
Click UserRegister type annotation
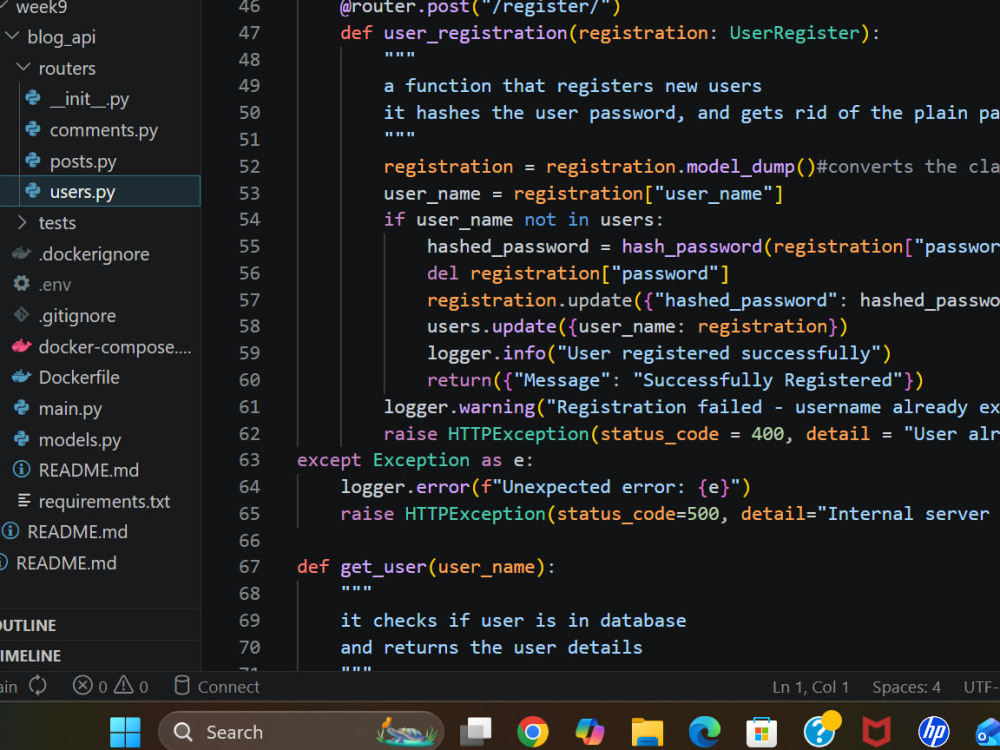pos(795,33)
